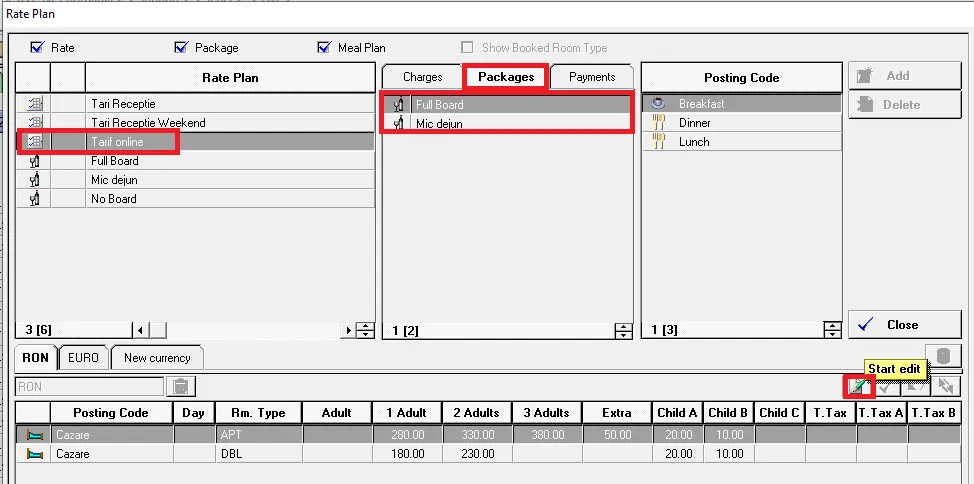This screenshot has height=484, width=974.
Task: Select the RON currency tab
Action: [35, 358]
